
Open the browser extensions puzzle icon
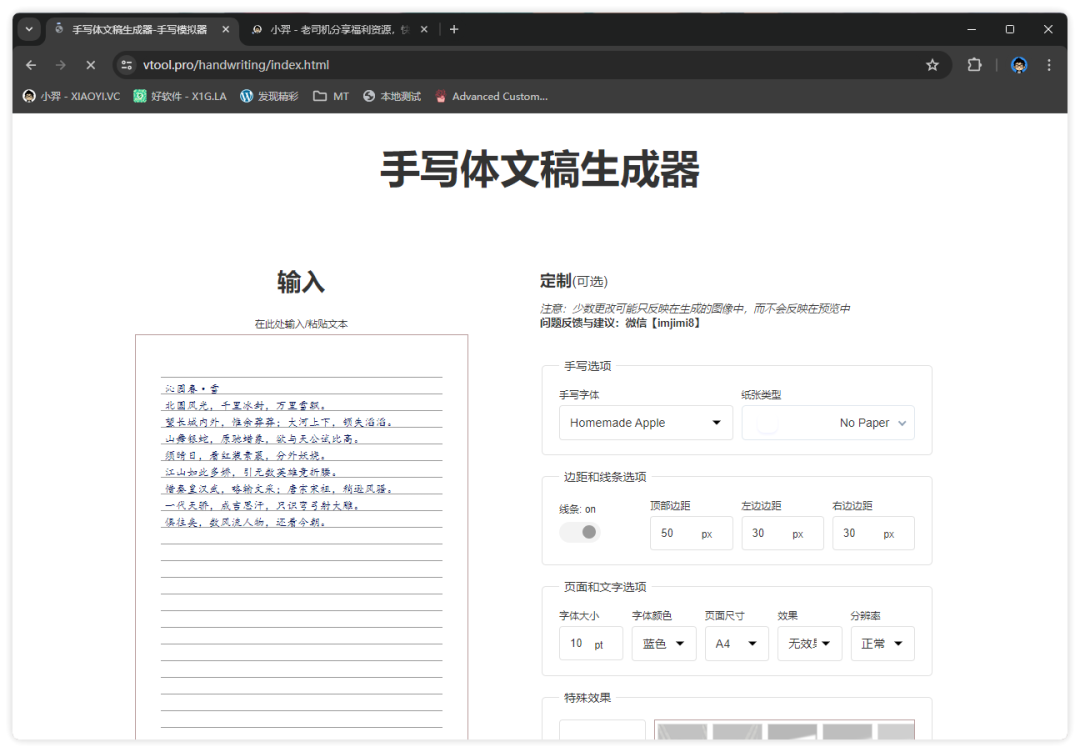click(x=974, y=65)
